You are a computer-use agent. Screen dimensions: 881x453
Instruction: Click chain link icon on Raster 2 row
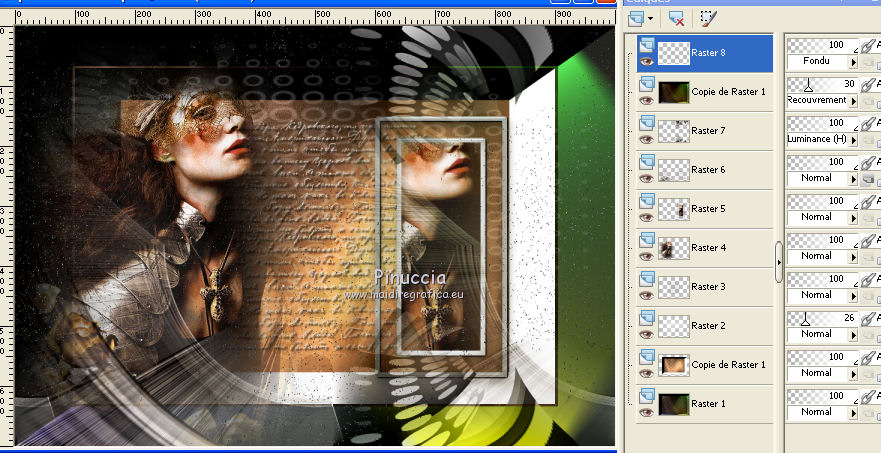click(868, 319)
